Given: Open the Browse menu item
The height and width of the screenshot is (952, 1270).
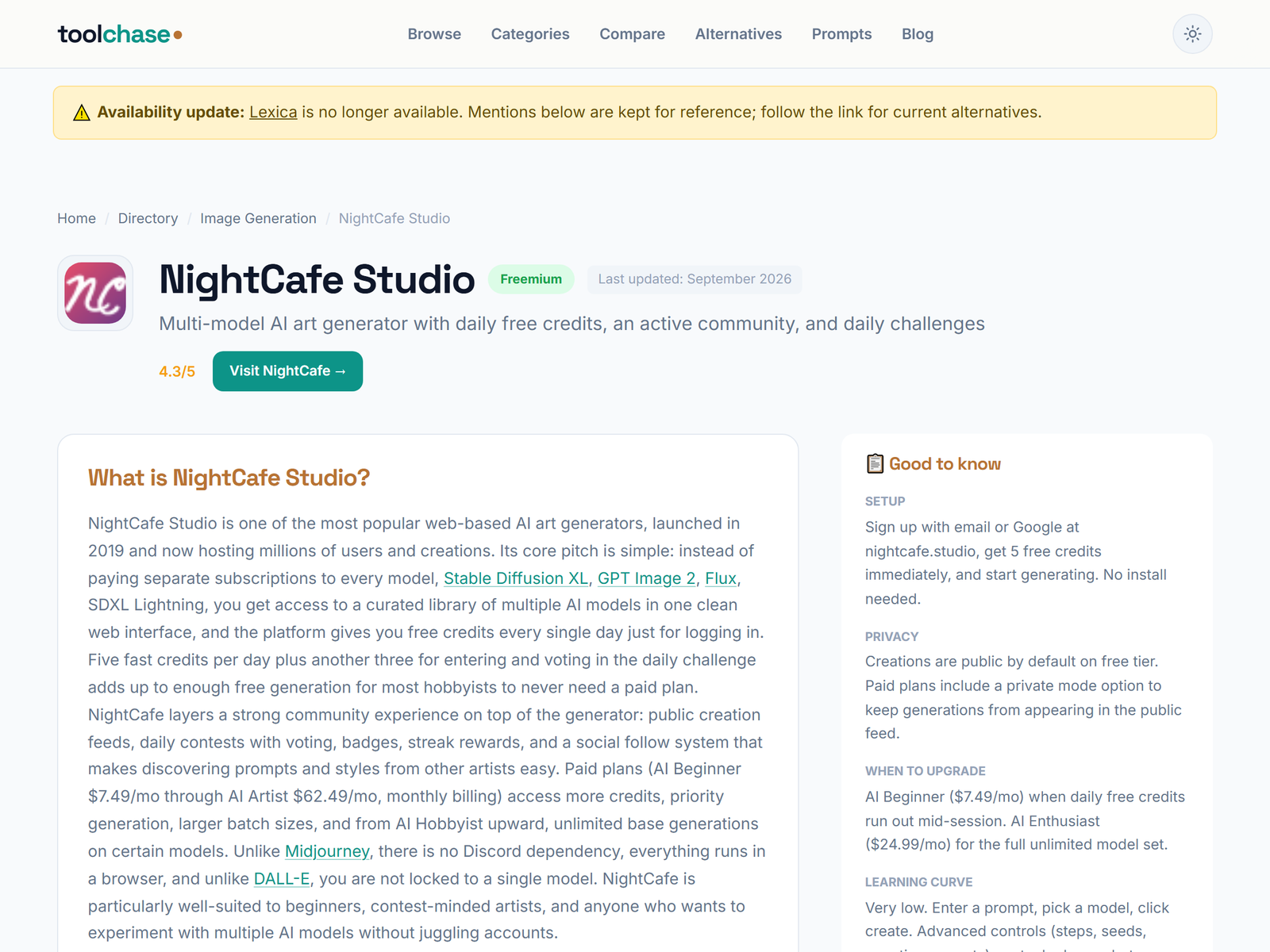Looking at the screenshot, I should [x=434, y=34].
